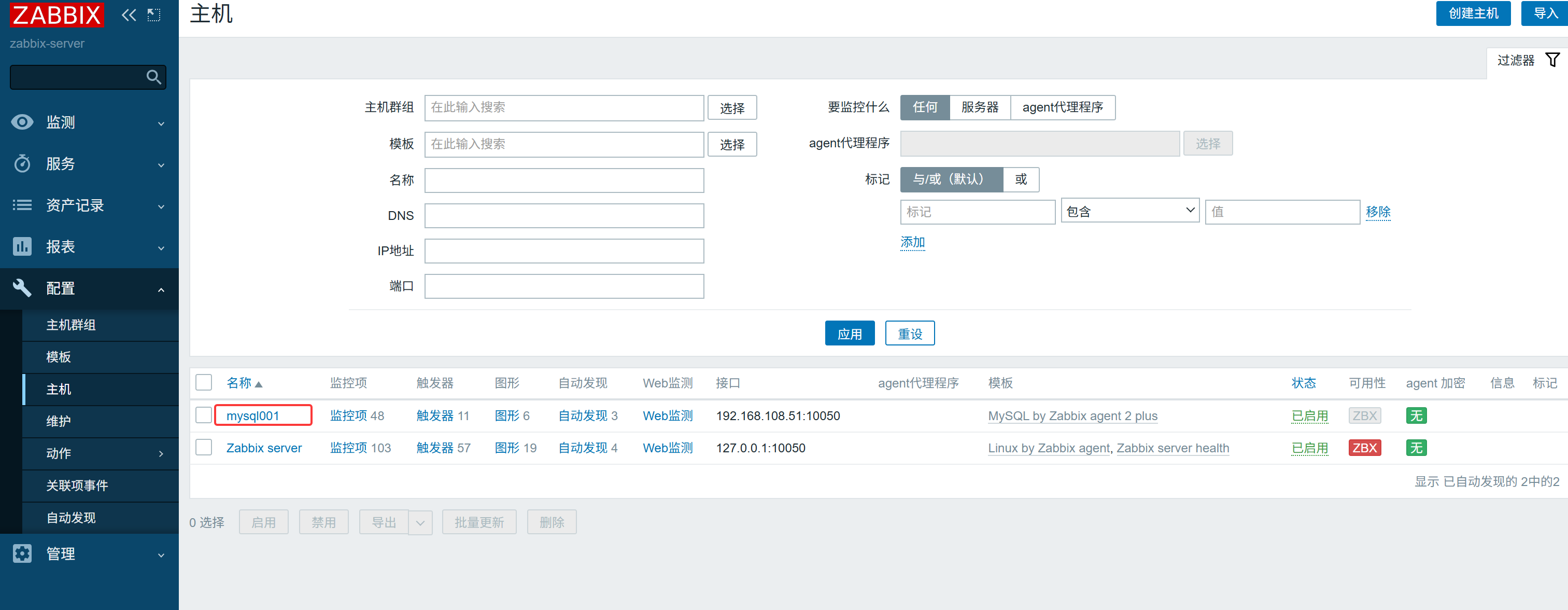Focus the 名称 filter field
This screenshot has height=610, width=1568.
pos(564,181)
